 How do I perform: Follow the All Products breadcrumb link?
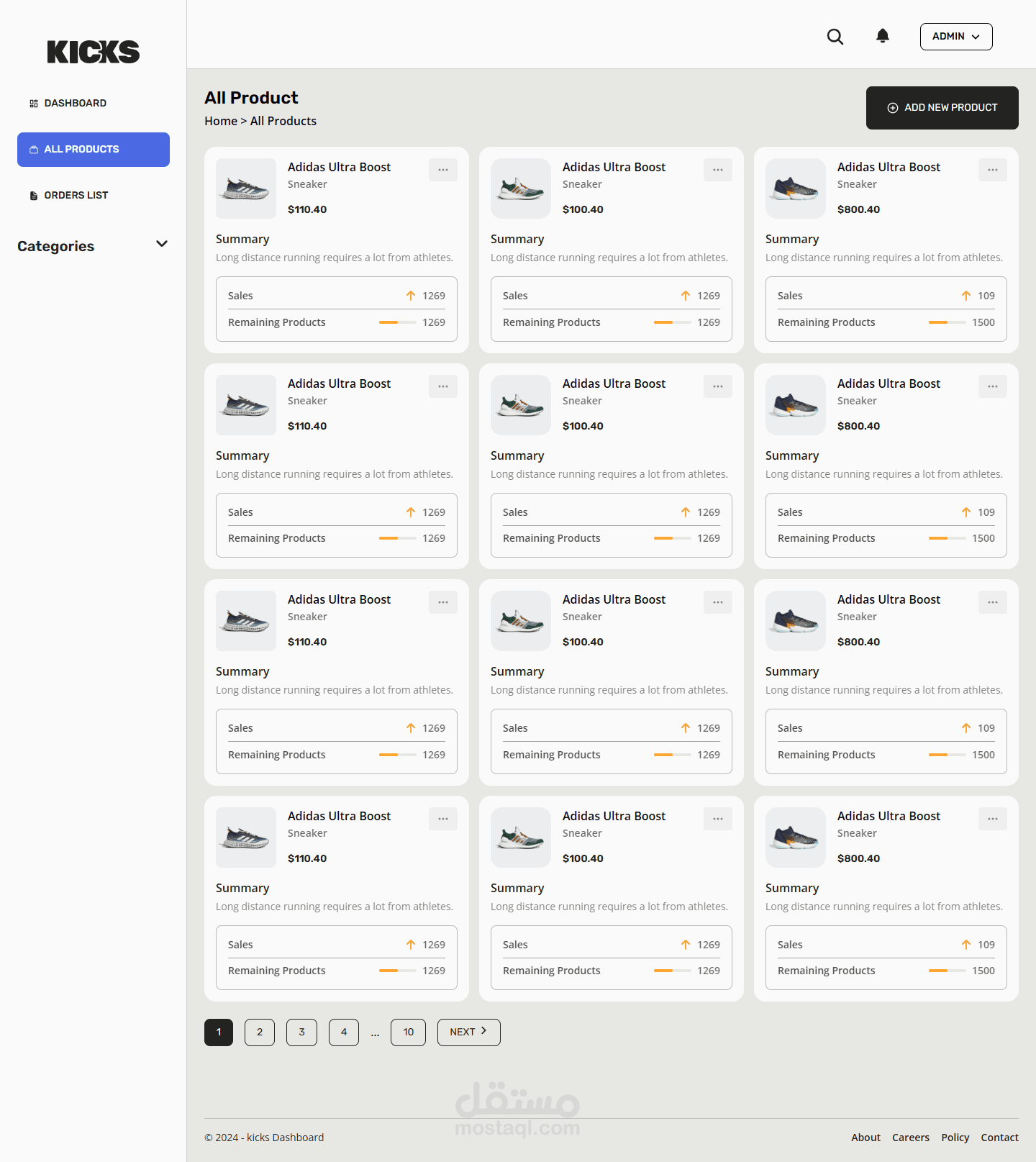[283, 121]
